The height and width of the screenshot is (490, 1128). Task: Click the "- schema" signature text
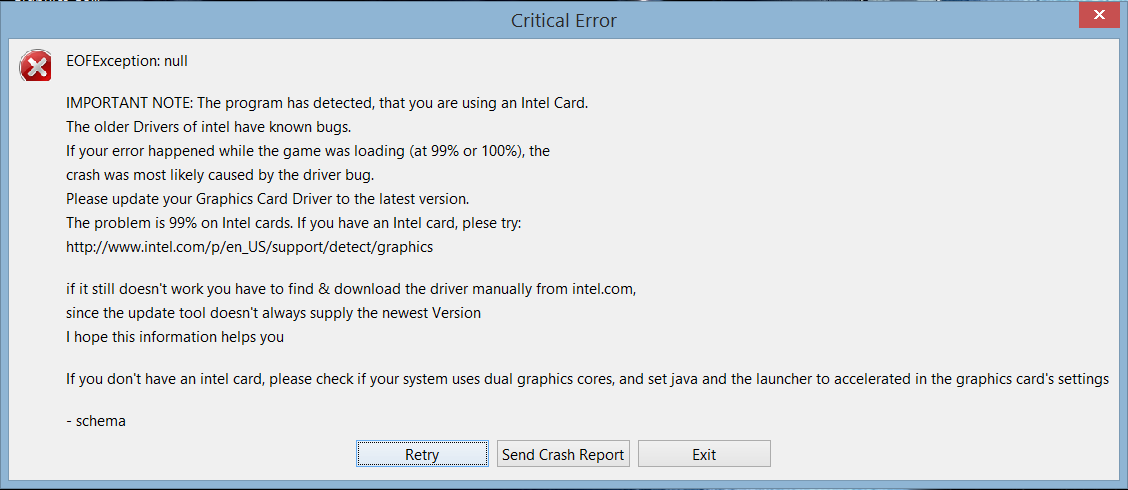[96, 421]
